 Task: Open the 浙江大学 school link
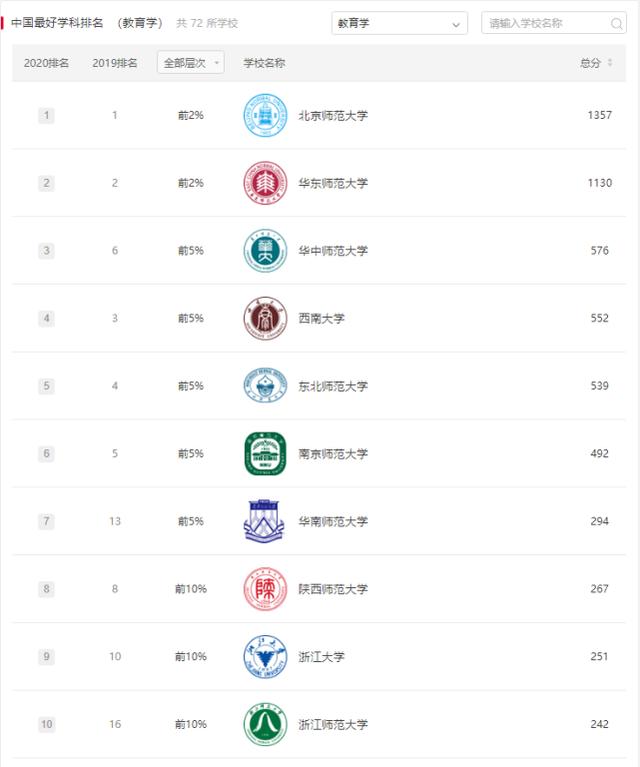pos(321,656)
